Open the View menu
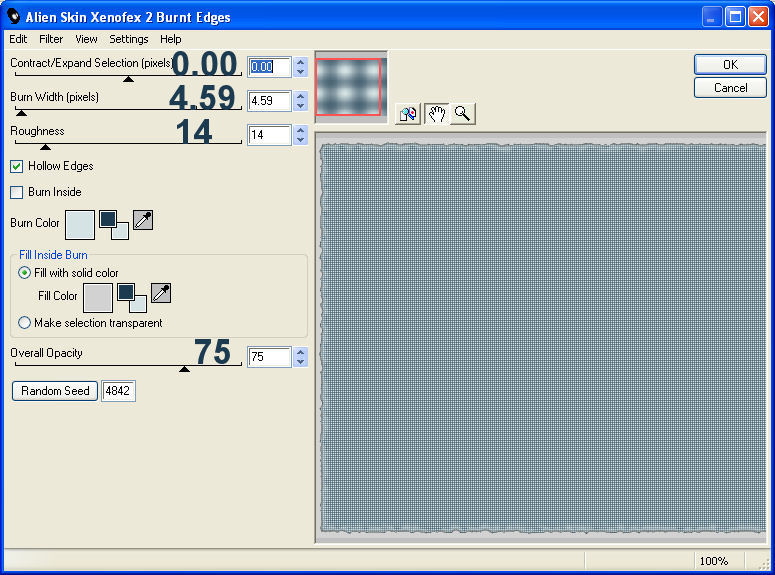The height and width of the screenshot is (575, 775). point(86,39)
